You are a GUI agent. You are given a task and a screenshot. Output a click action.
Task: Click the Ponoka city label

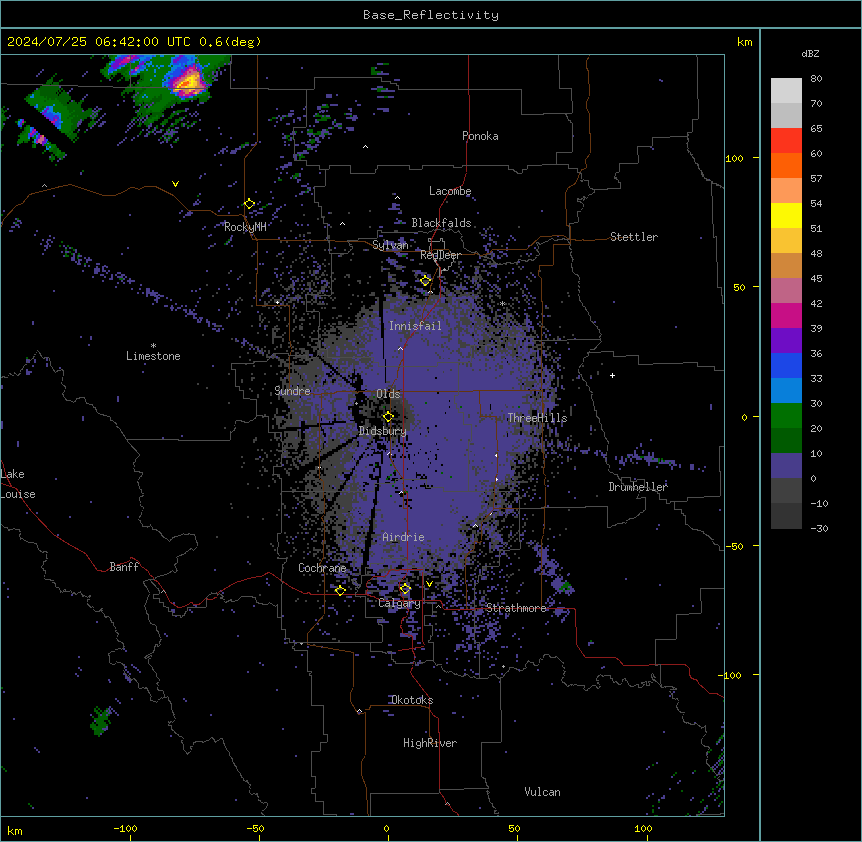(480, 136)
